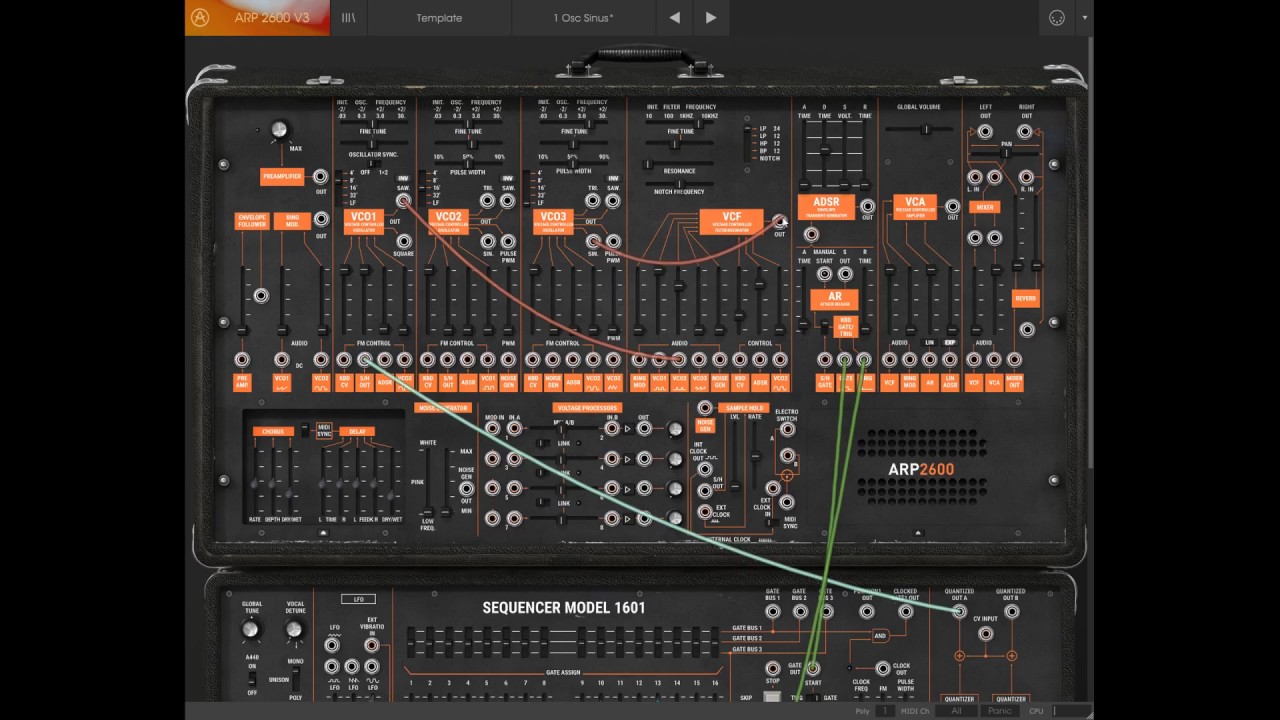Click the MIDI Ch 'All' selector
Screen dimensions: 1280x720
[x=956, y=711]
